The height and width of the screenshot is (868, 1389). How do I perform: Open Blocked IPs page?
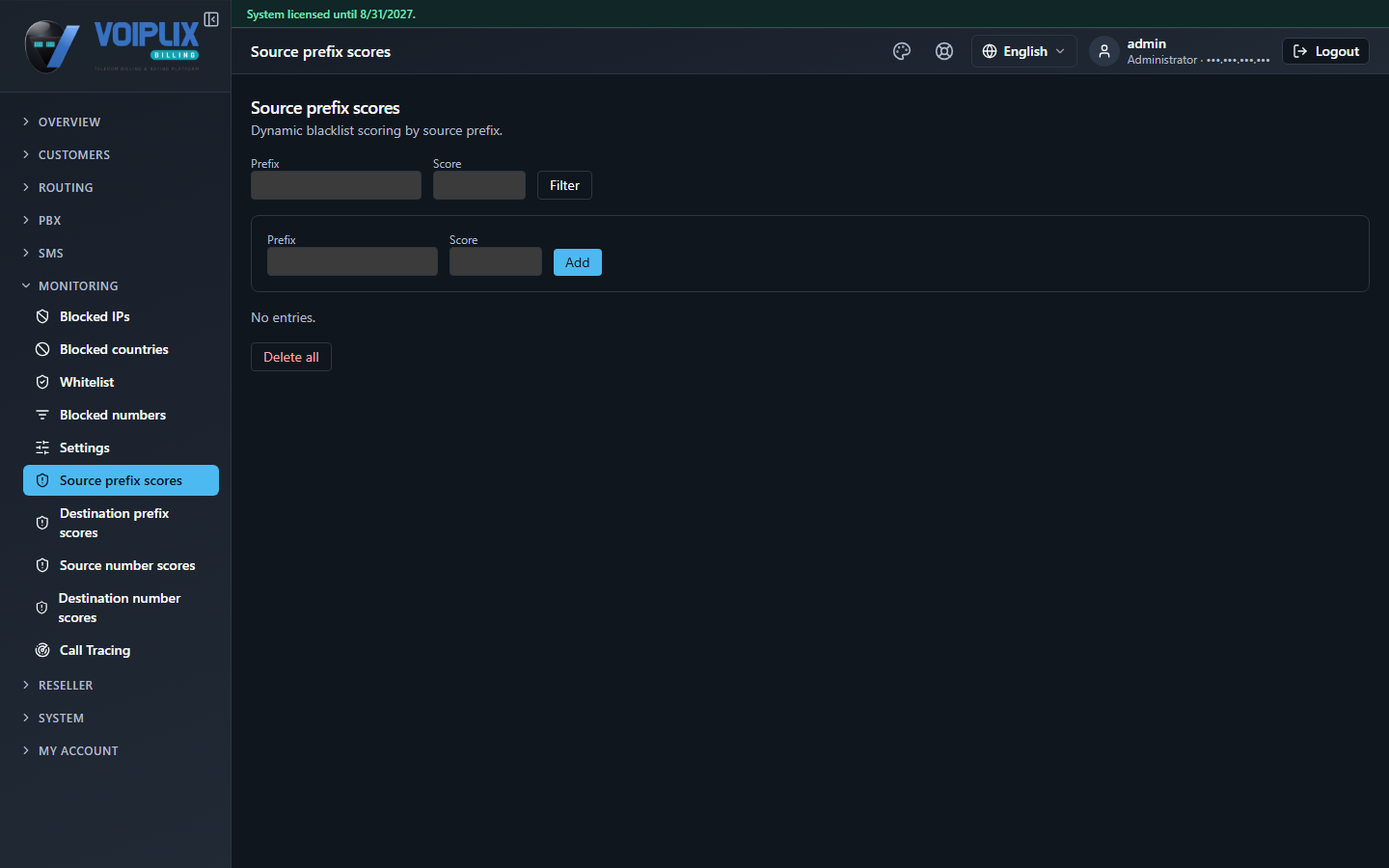point(121,316)
